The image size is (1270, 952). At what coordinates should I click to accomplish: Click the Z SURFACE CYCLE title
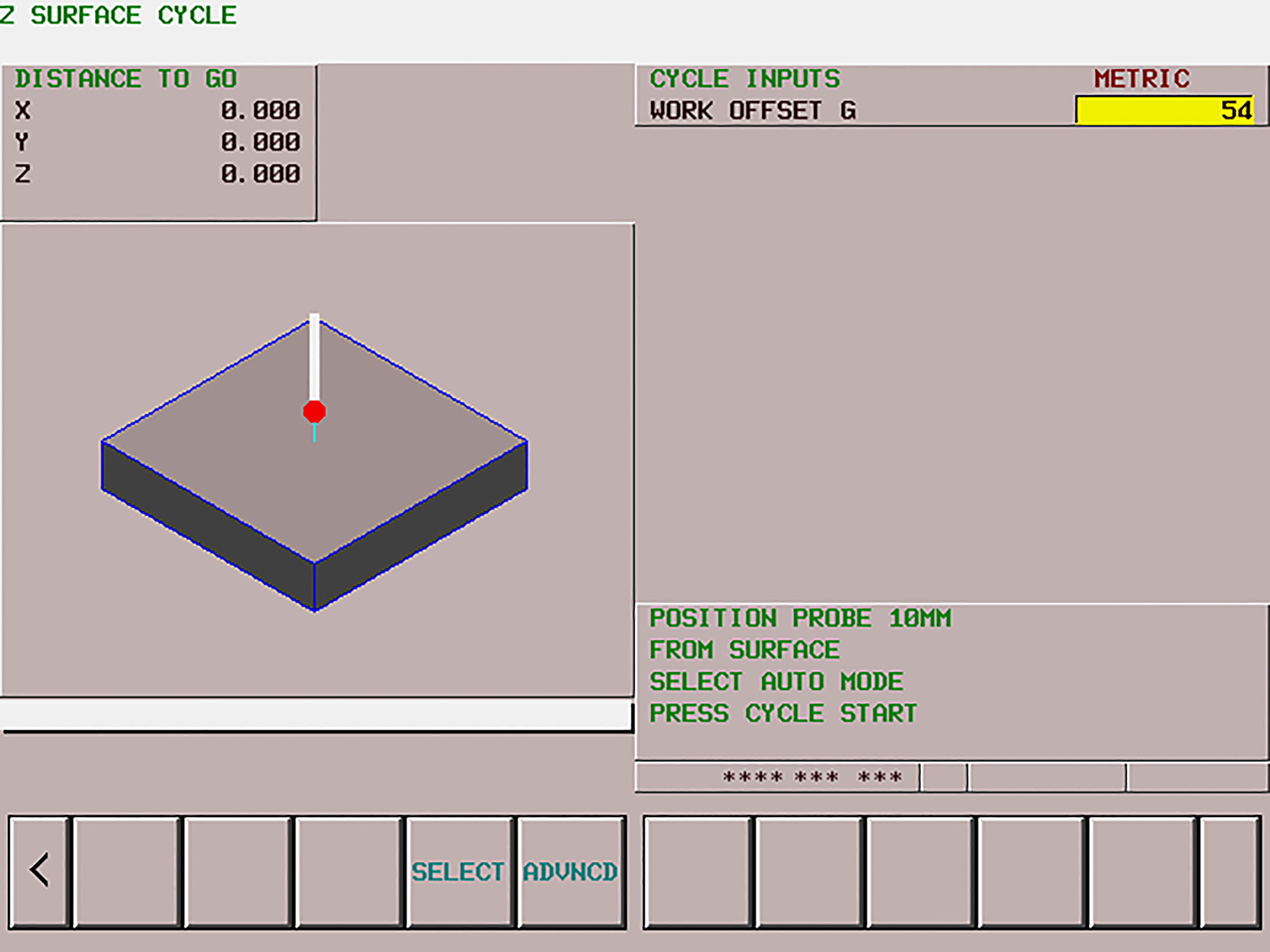pyautogui.click(x=118, y=15)
